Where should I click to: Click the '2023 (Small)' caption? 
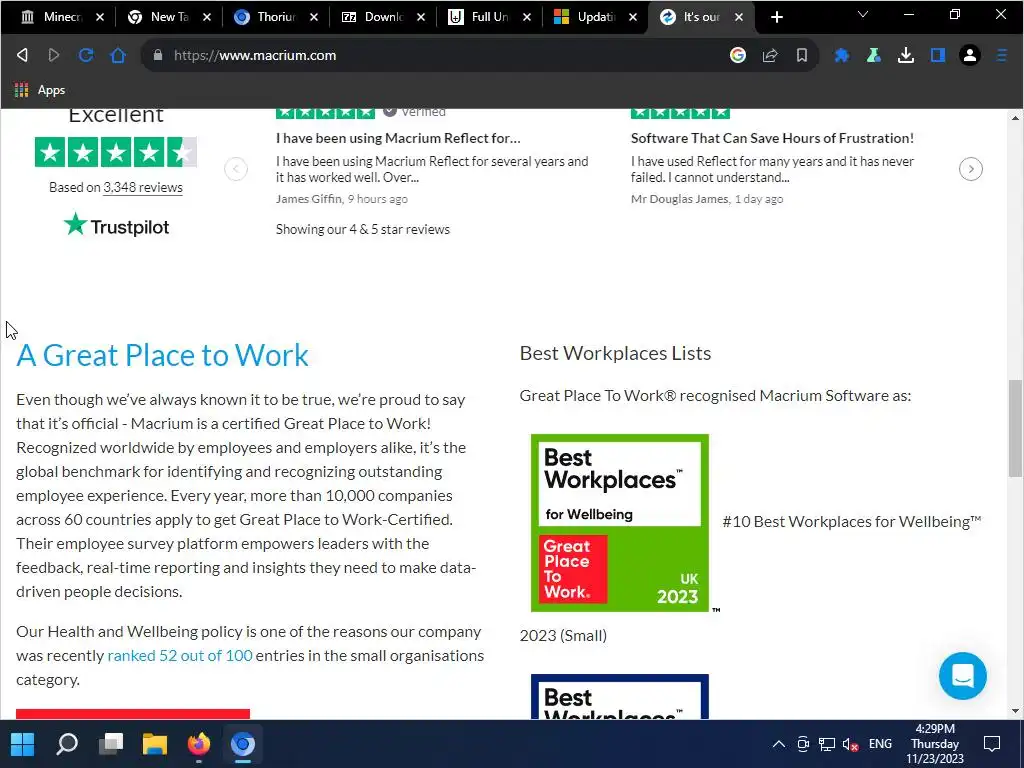click(563, 635)
